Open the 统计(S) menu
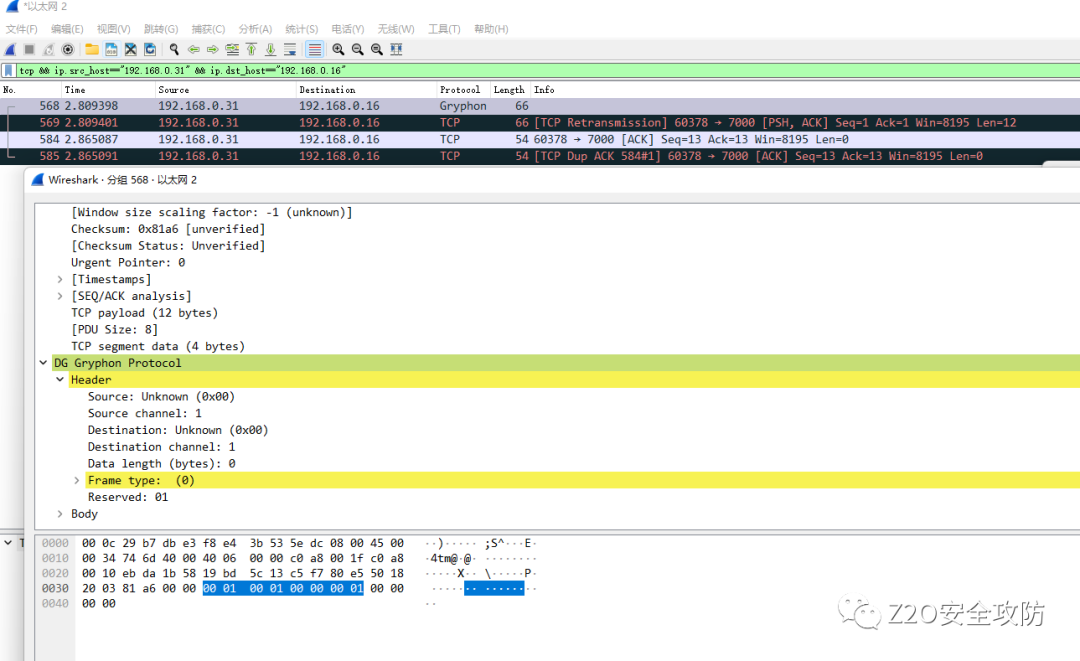The width and height of the screenshot is (1080, 661). (x=302, y=29)
